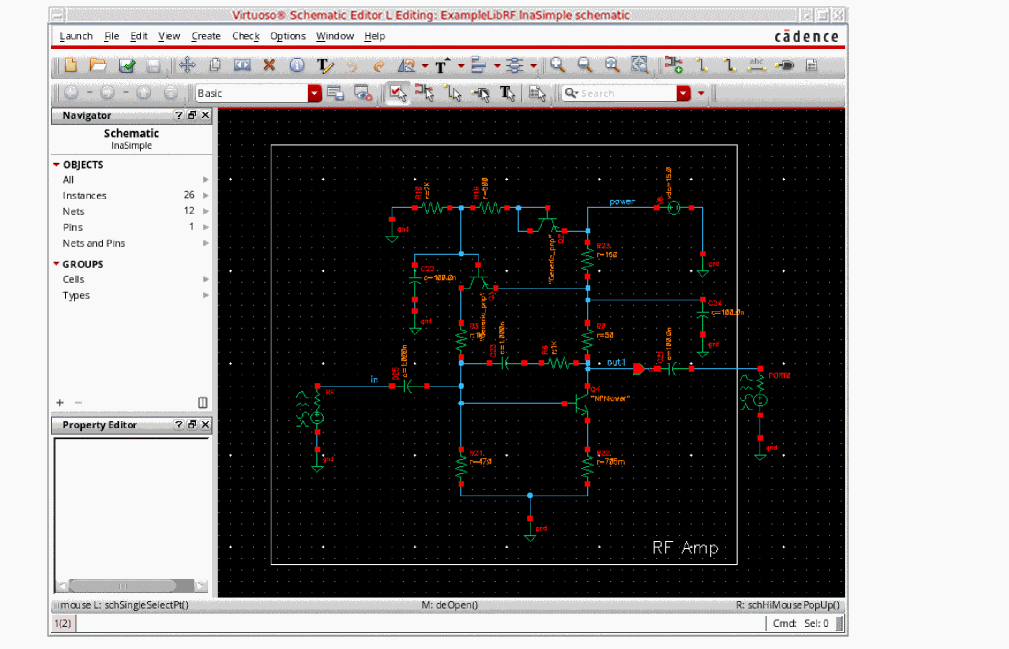Screen dimensions: 1009x649
Task: Toggle the selection filter checkmark-cursor button
Action: 397,93
